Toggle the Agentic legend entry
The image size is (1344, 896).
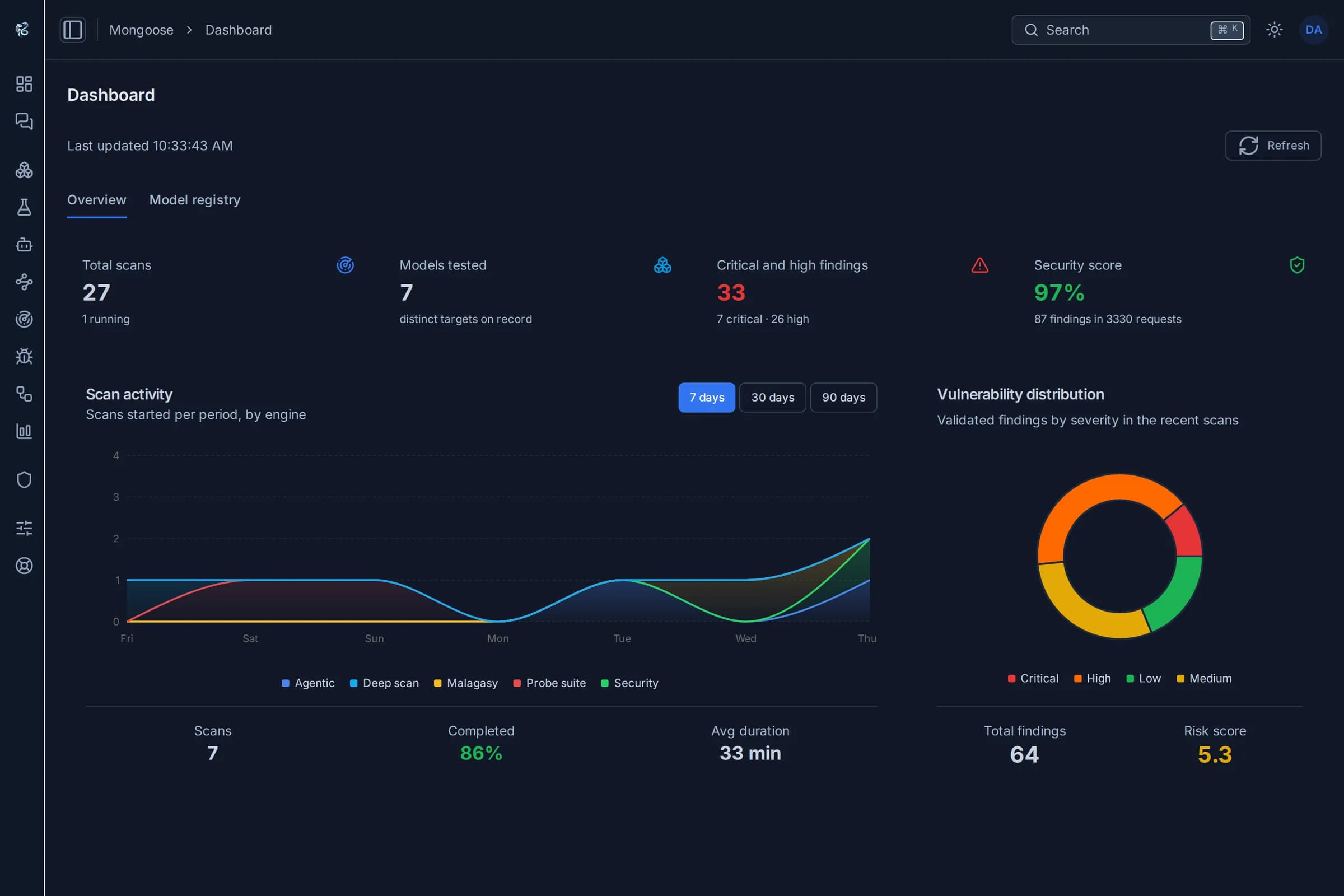[x=308, y=683]
